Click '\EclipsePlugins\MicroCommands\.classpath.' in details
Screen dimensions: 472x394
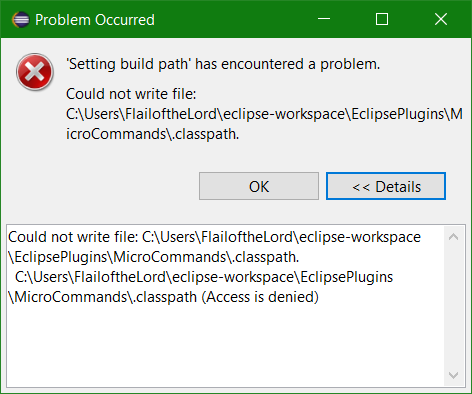(x=154, y=257)
